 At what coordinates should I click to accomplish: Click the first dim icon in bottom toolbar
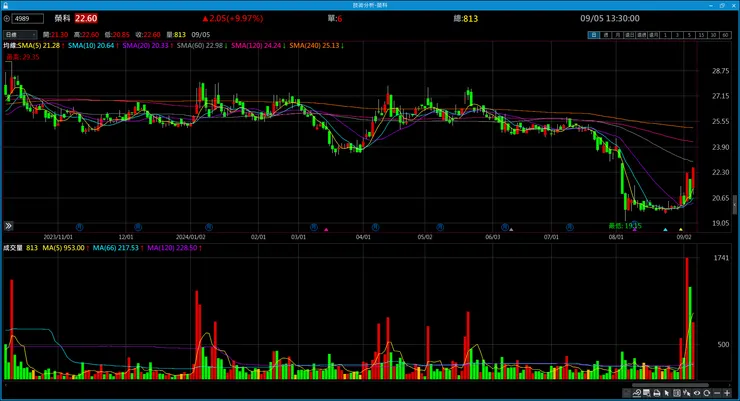coord(626,393)
